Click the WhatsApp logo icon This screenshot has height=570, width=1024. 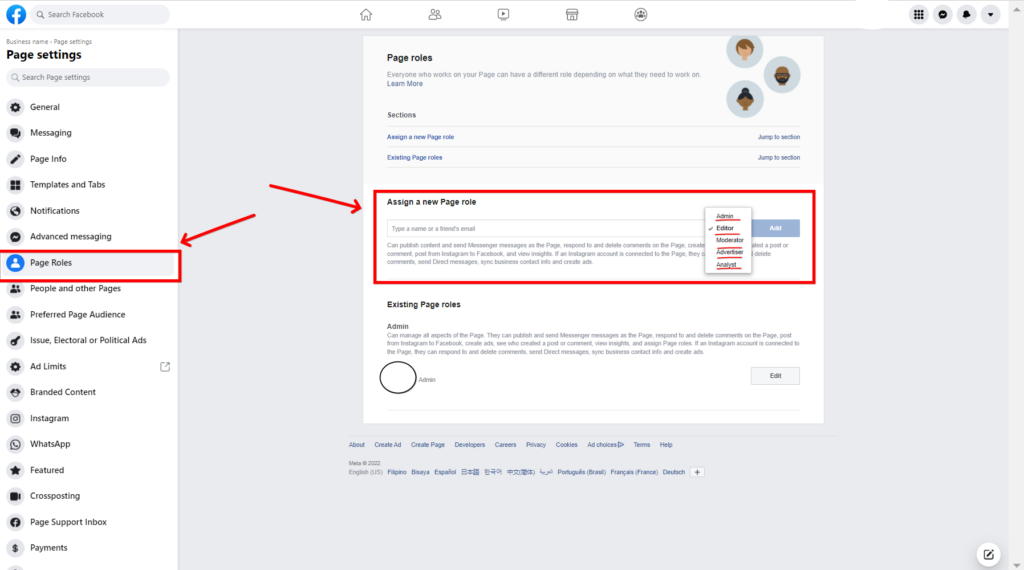click(x=16, y=444)
